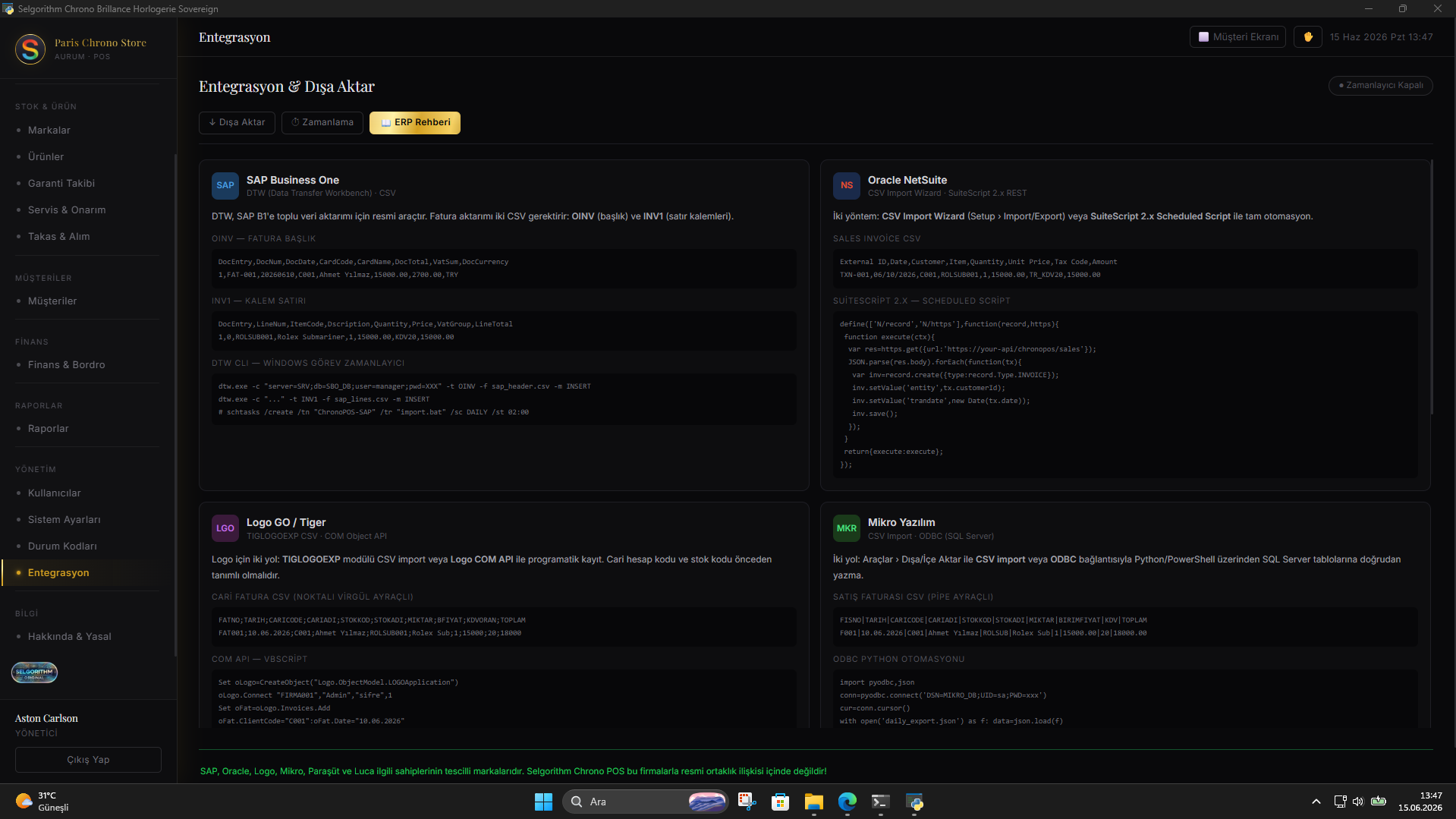The image size is (1456, 819).
Task: Click the Mikro Yazılım MKR badge icon
Action: [847, 528]
